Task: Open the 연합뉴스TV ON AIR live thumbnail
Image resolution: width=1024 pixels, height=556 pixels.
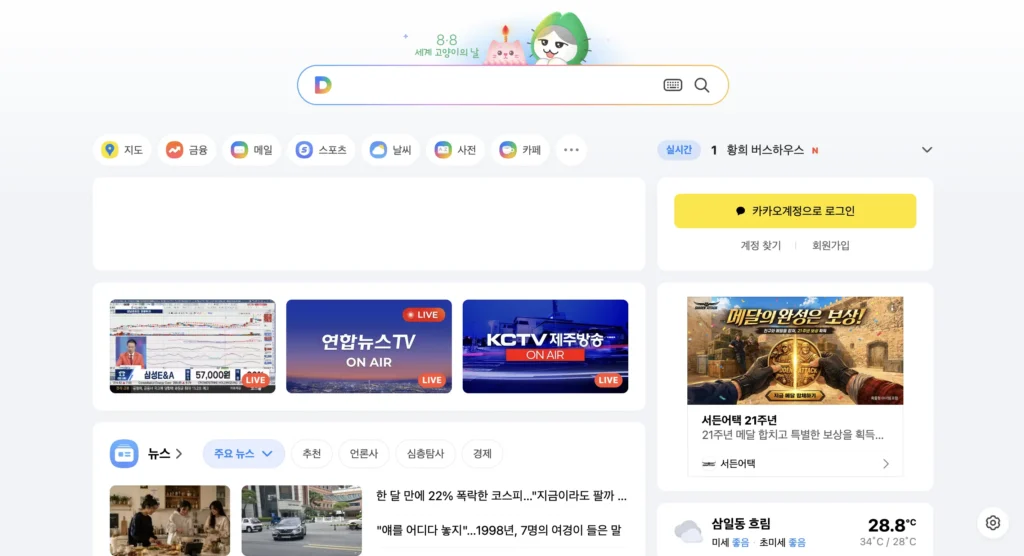Action: coord(369,346)
